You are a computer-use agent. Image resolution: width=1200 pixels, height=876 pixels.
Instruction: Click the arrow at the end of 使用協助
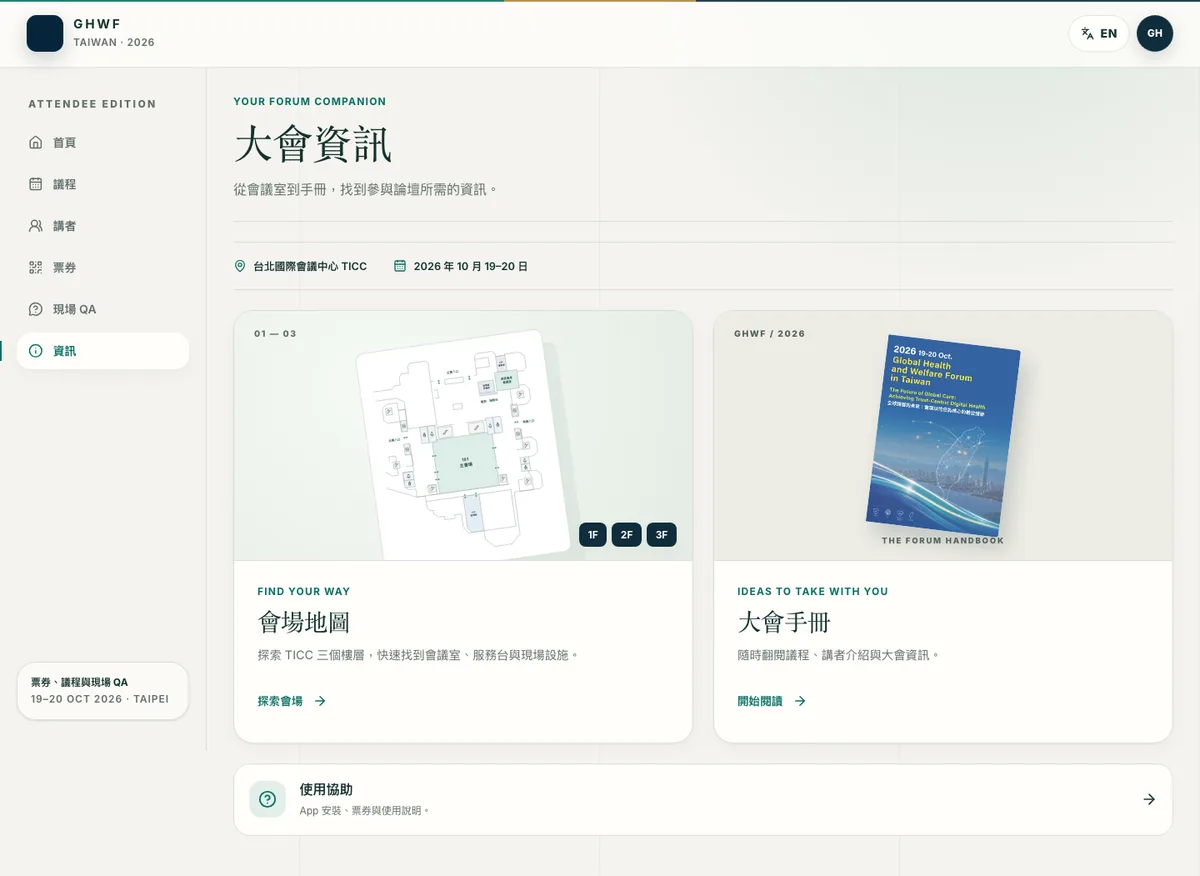point(1149,799)
